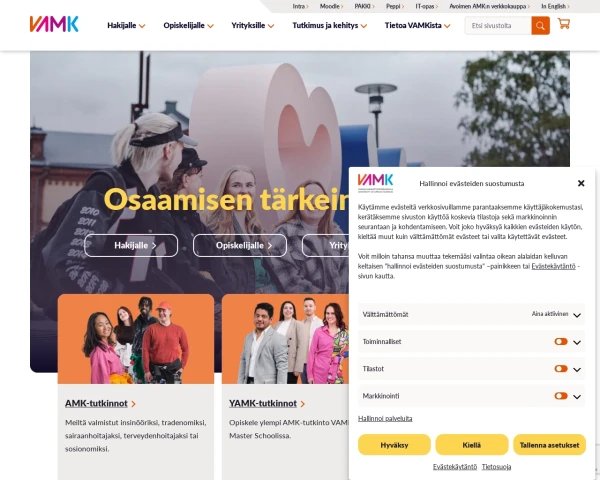Close the cookie consent dialog
Image resolution: width=600 pixels, height=480 pixels.
581,183
